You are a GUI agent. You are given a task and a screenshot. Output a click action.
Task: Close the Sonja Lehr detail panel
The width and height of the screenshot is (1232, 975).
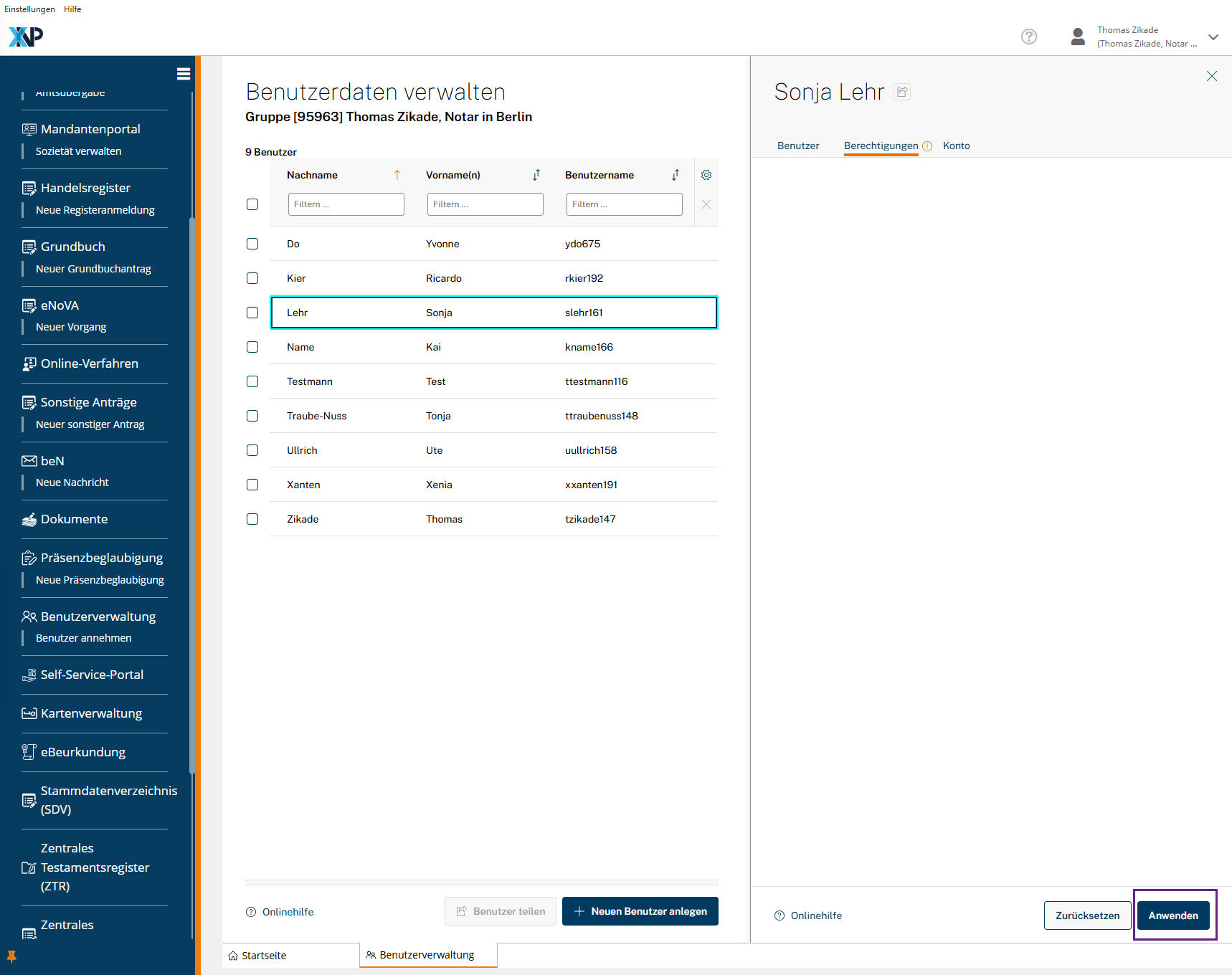(x=1211, y=76)
